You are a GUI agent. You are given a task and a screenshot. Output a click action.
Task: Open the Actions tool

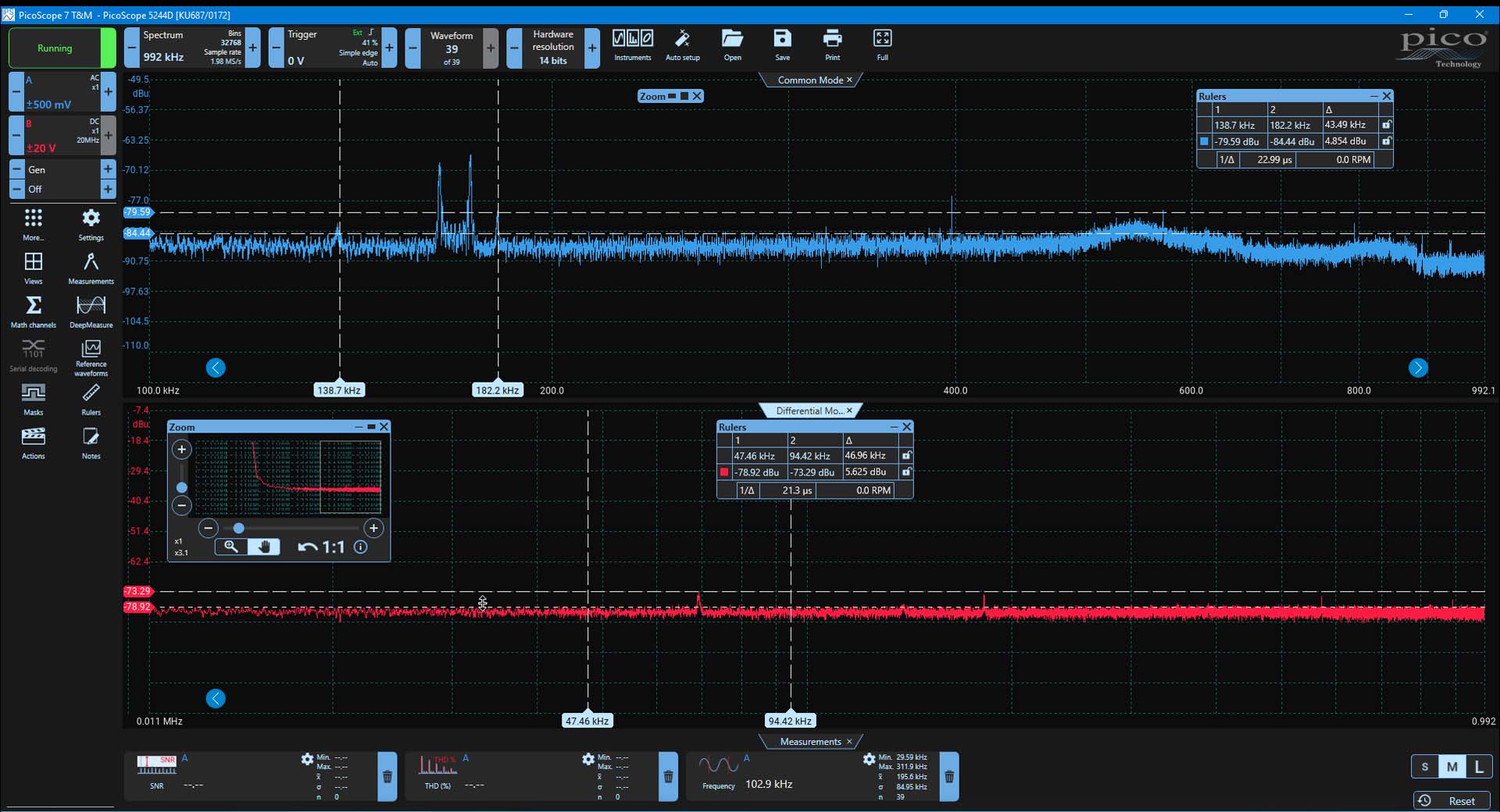(33, 443)
